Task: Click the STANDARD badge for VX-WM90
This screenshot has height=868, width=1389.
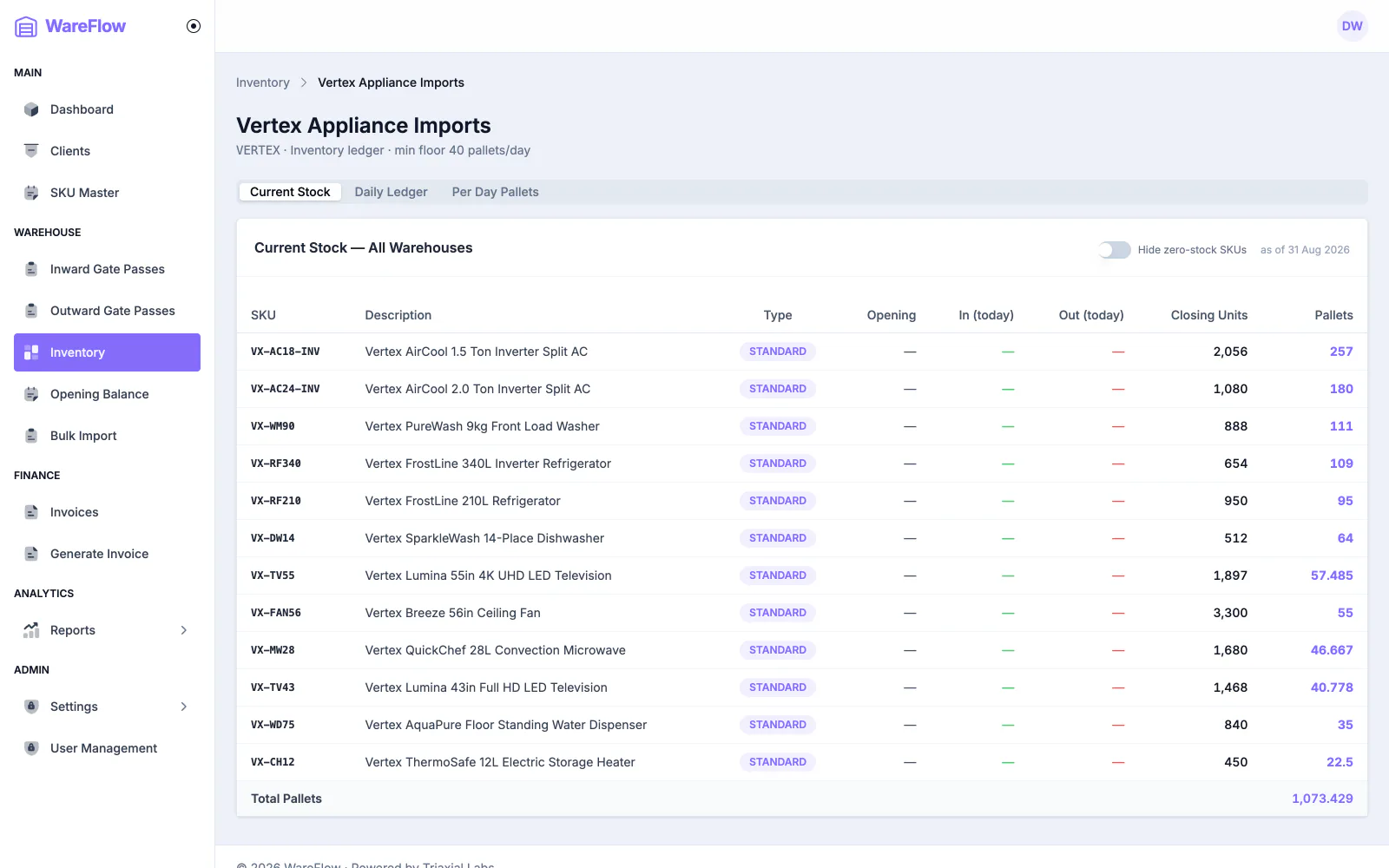Action: [x=777, y=426]
